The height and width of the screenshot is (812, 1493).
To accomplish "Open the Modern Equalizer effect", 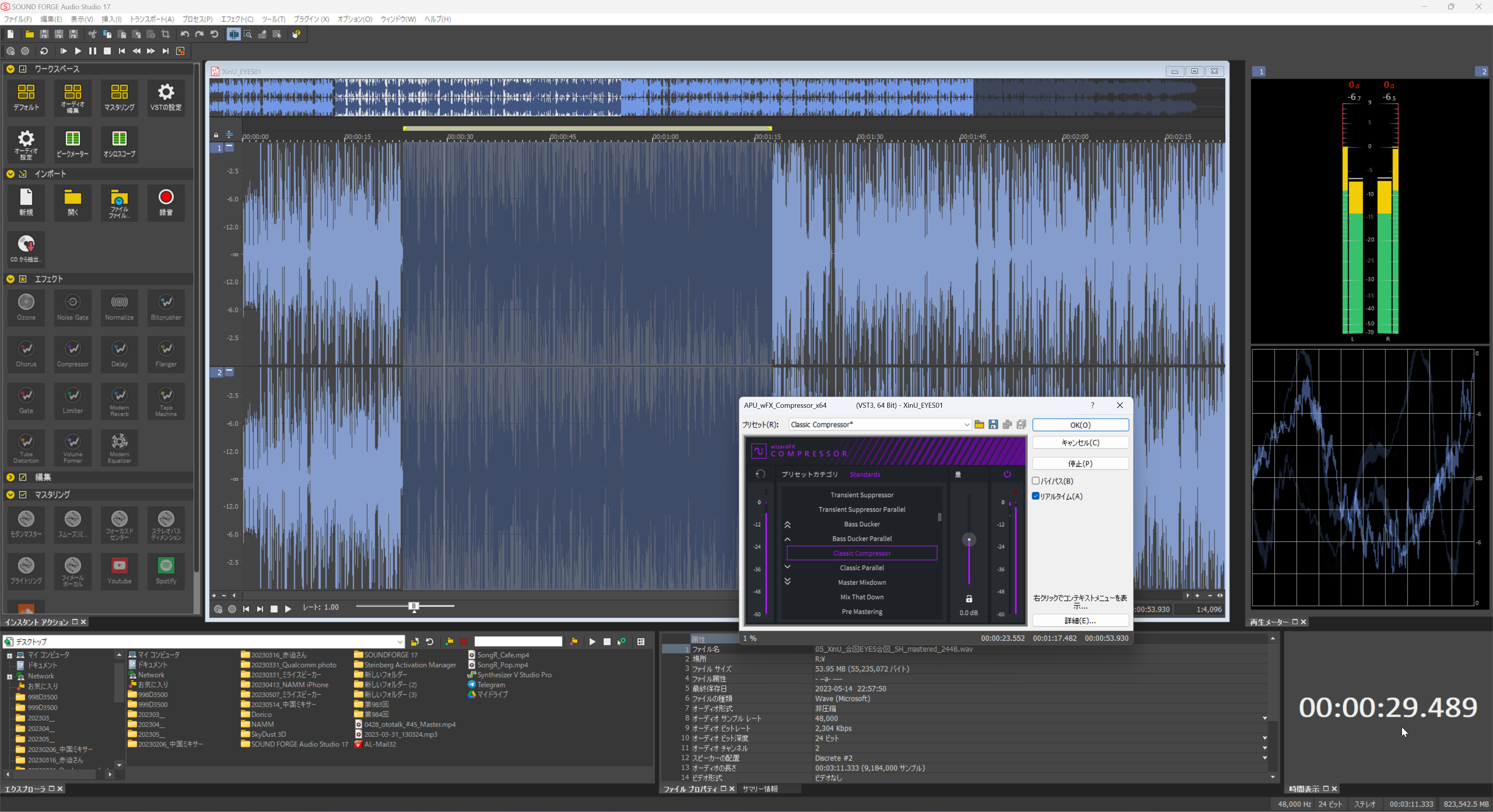I will coord(119,447).
